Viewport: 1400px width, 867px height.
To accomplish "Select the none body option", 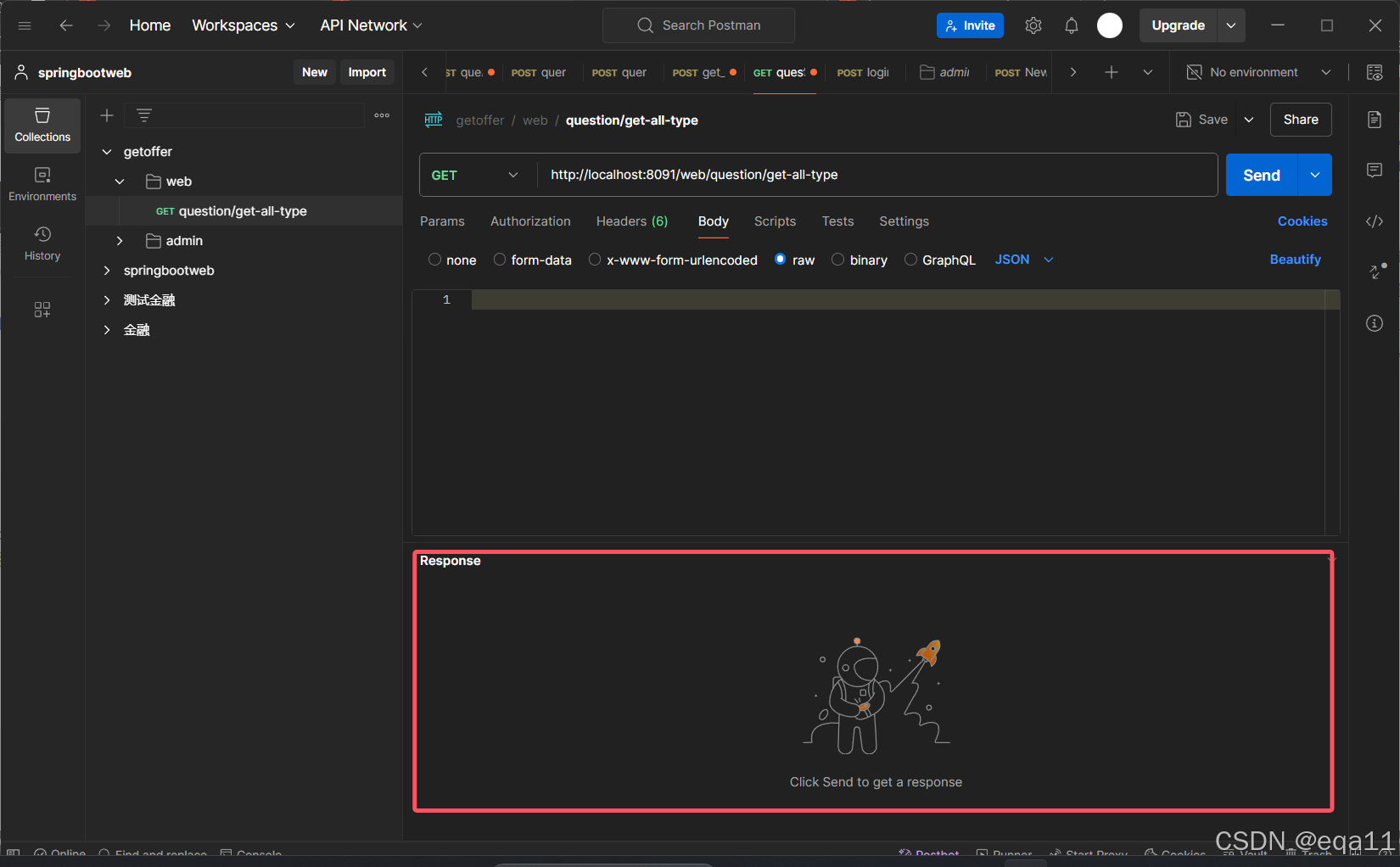I will pyautogui.click(x=434, y=260).
